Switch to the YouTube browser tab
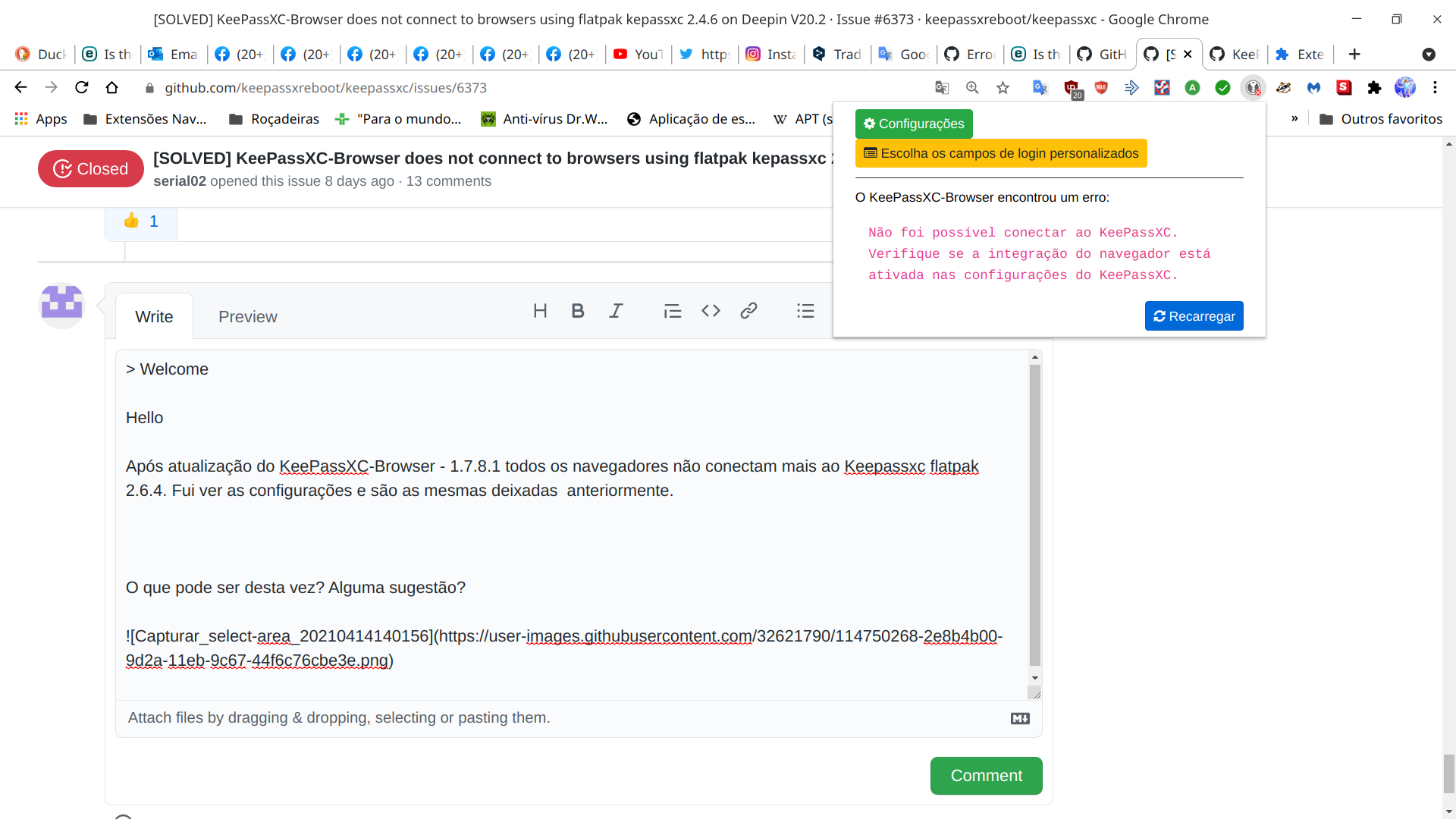This screenshot has width=1456, height=819. (x=638, y=54)
